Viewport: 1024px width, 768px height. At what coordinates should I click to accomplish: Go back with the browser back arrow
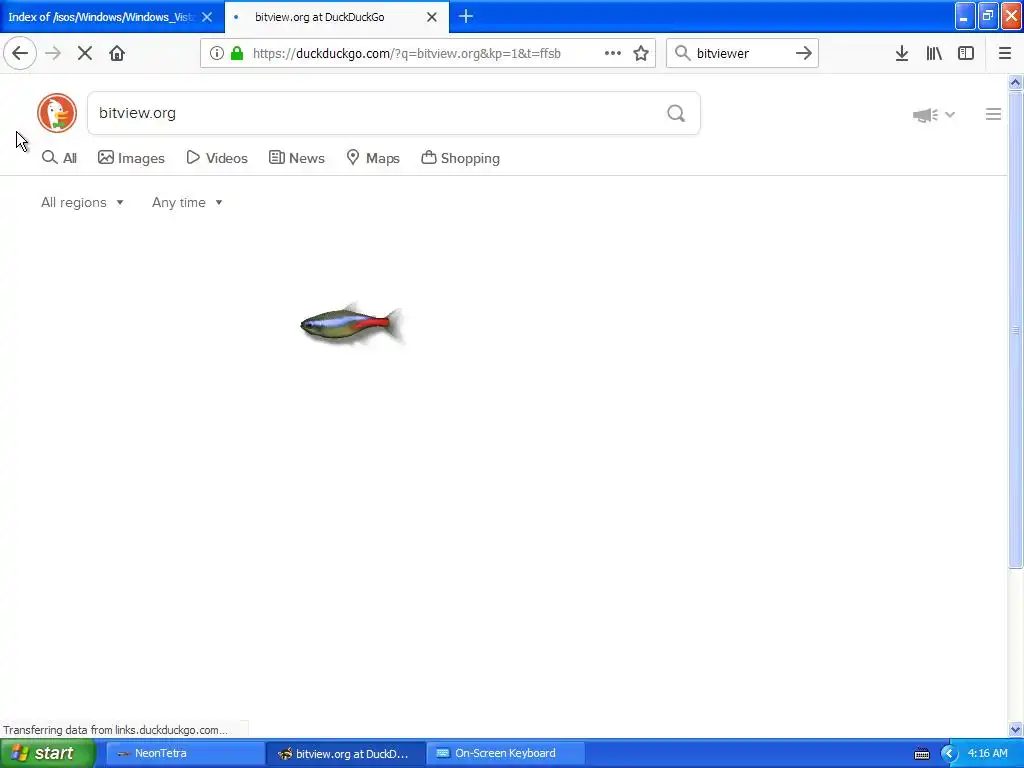[20, 54]
